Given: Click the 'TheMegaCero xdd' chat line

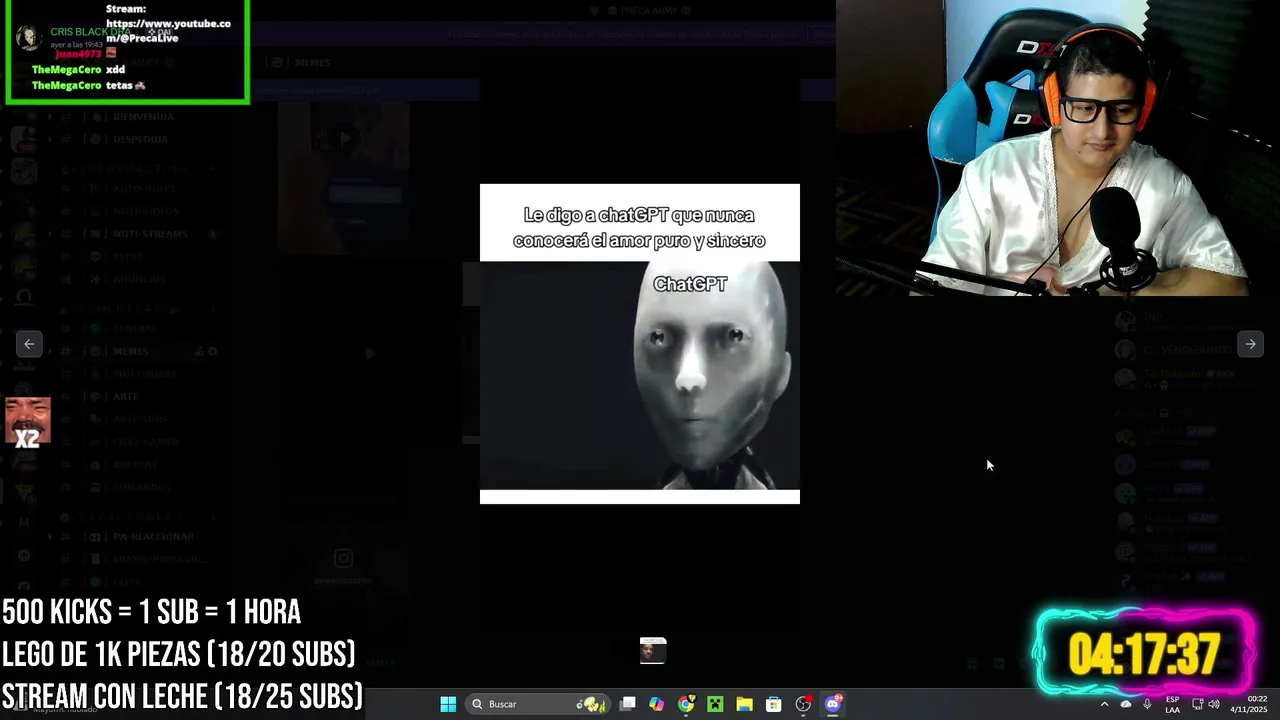Looking at the screenshot, I should [x=79, y=70].
